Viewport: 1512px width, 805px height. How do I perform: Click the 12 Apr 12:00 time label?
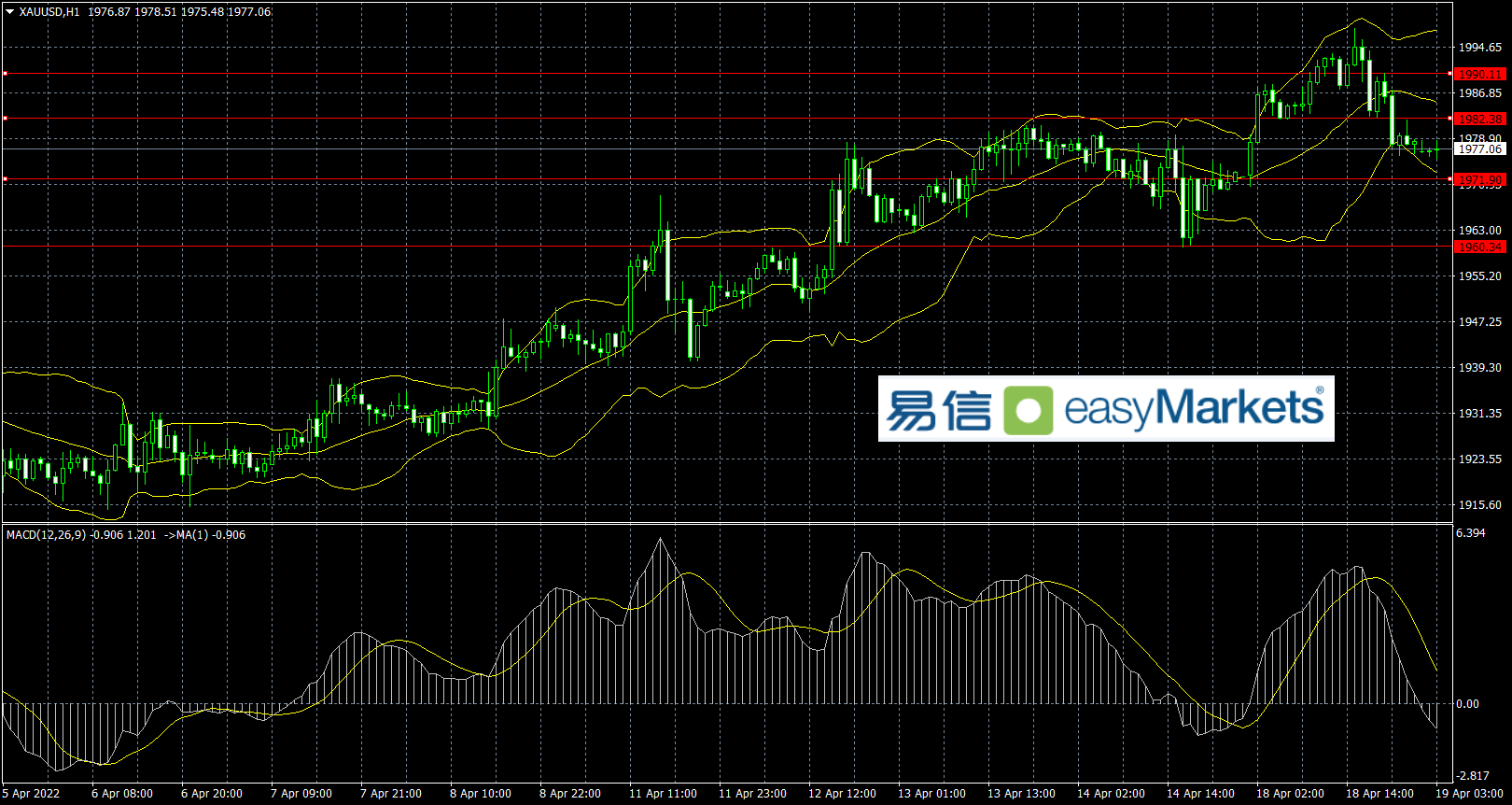click(x=842, y=794)
